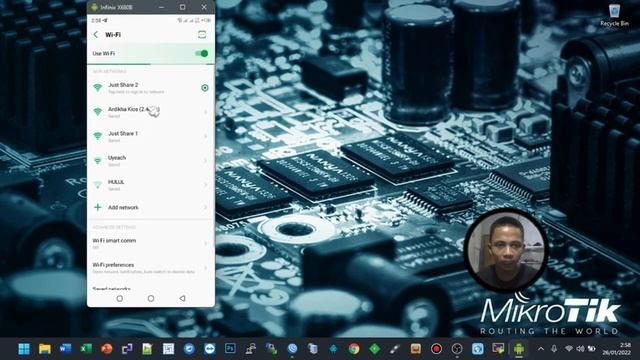
Task: Click the Wi-Fi signal icon beside Just Share 1
Action: [98, 136]
